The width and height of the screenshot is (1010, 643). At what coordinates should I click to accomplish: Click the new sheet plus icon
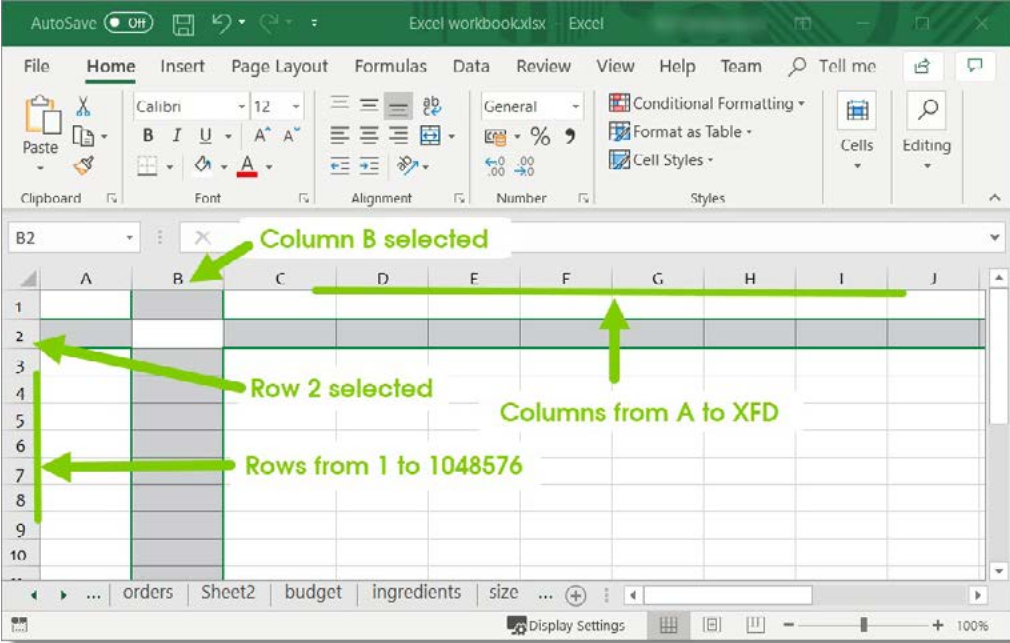click(575, 596)
